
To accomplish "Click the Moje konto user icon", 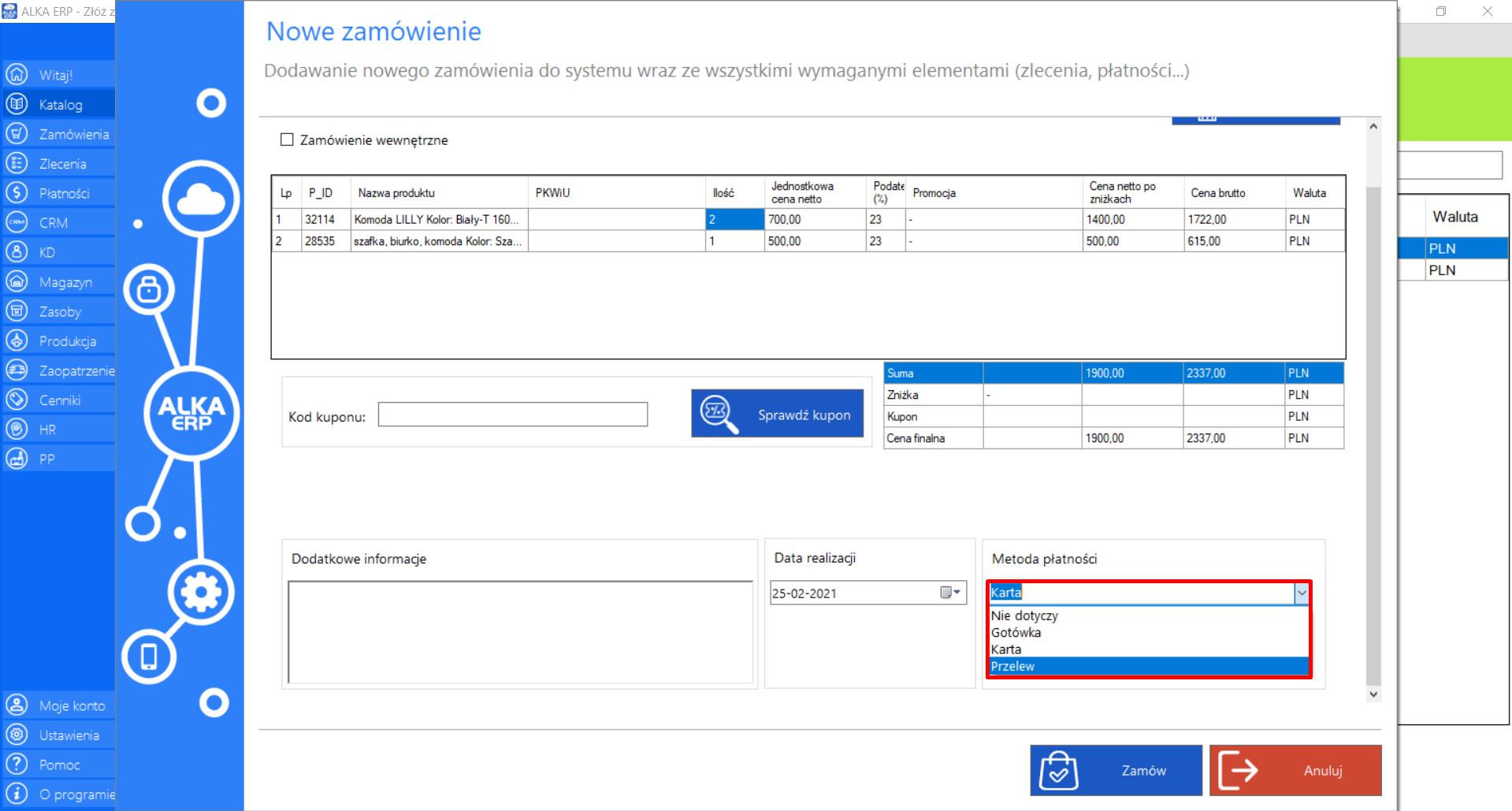I will click(x=17, y=705).
